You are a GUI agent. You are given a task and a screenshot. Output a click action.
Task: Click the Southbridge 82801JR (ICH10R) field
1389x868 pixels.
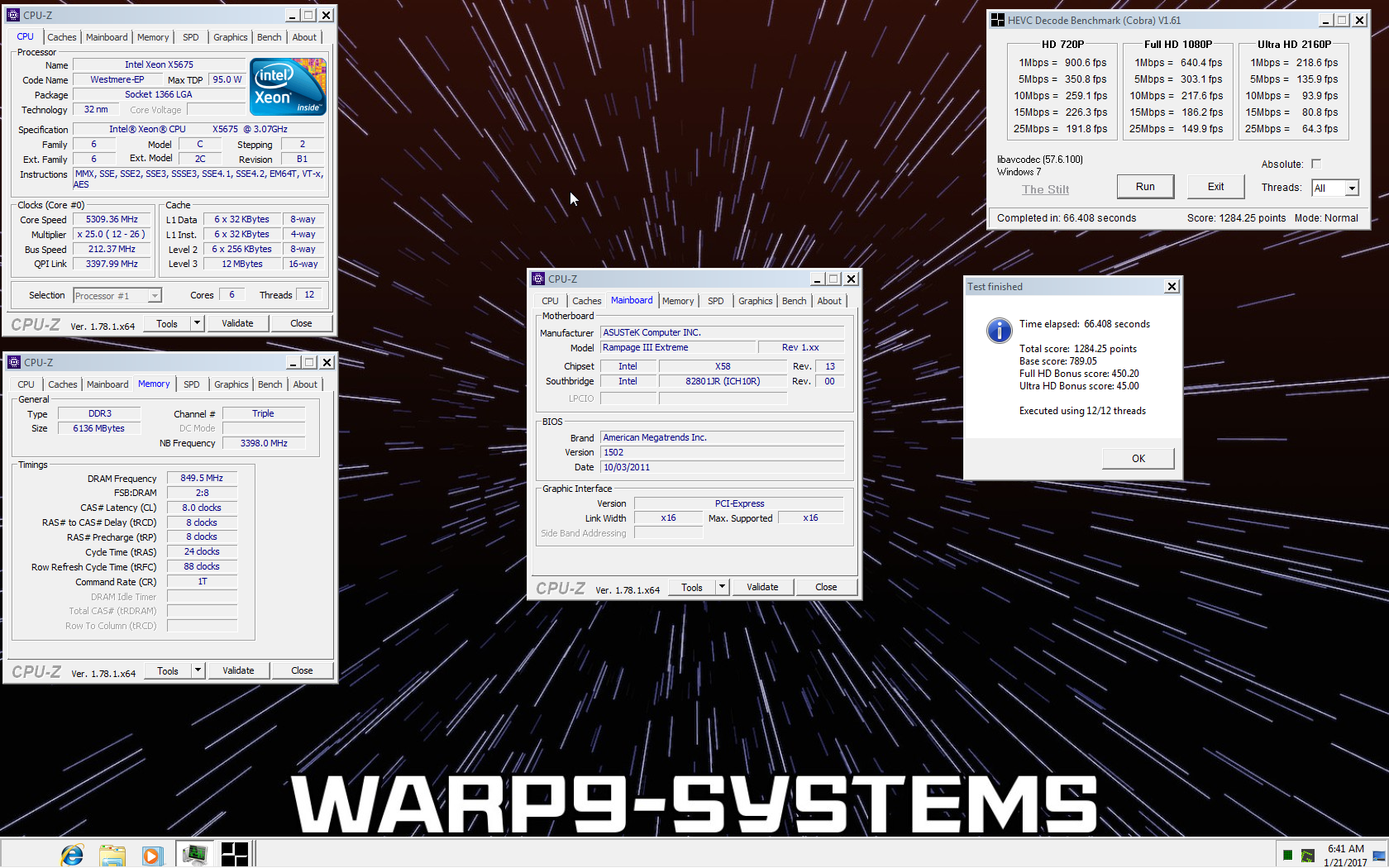tap(723, 381)
